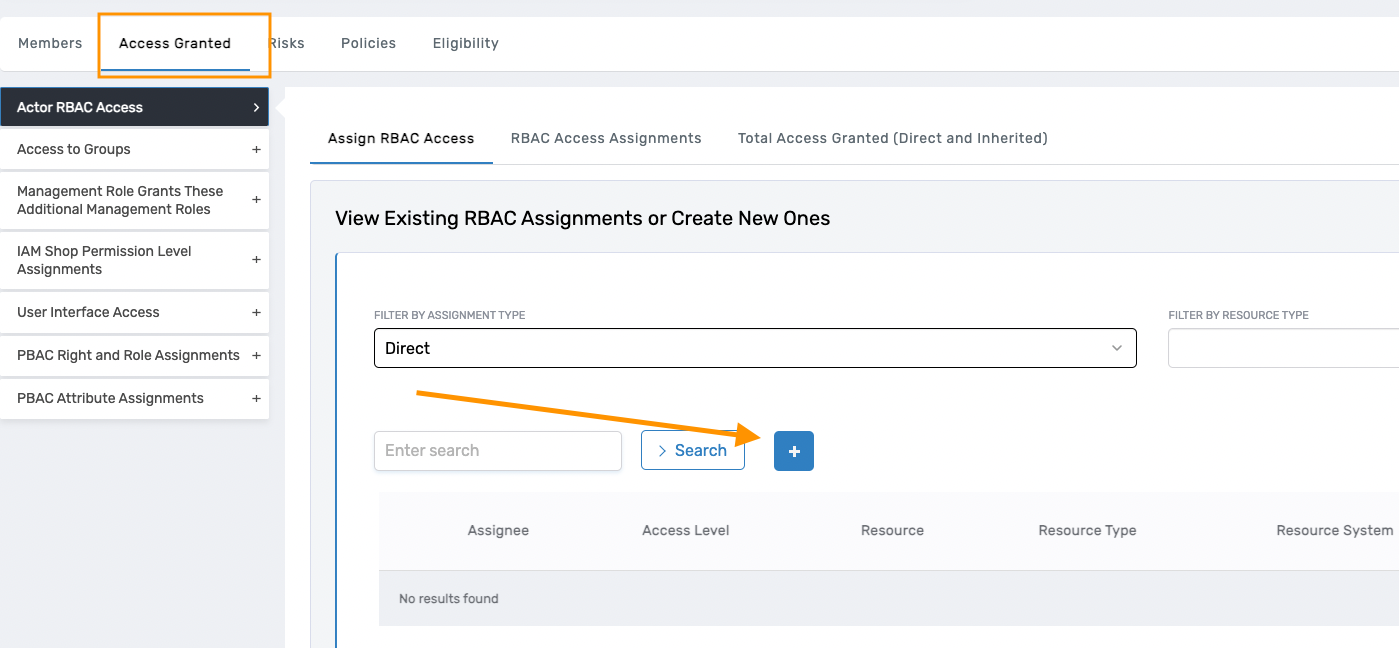Expand PBAC Attribute Assignments plus icon

click(x=256, y=399)
